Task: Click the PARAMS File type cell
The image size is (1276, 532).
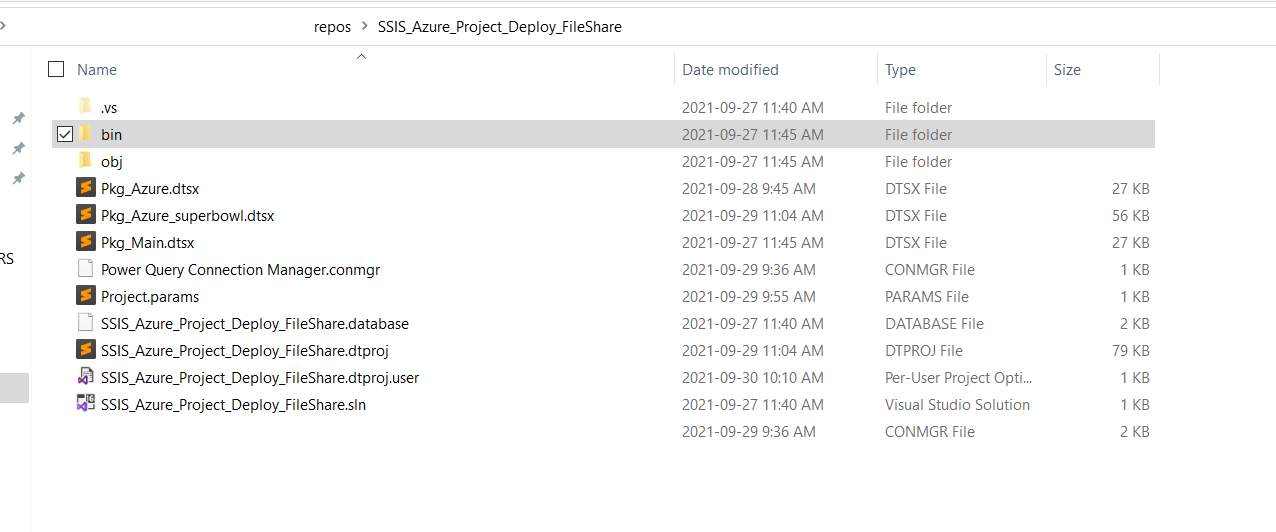Action: [x=927, y=296]
